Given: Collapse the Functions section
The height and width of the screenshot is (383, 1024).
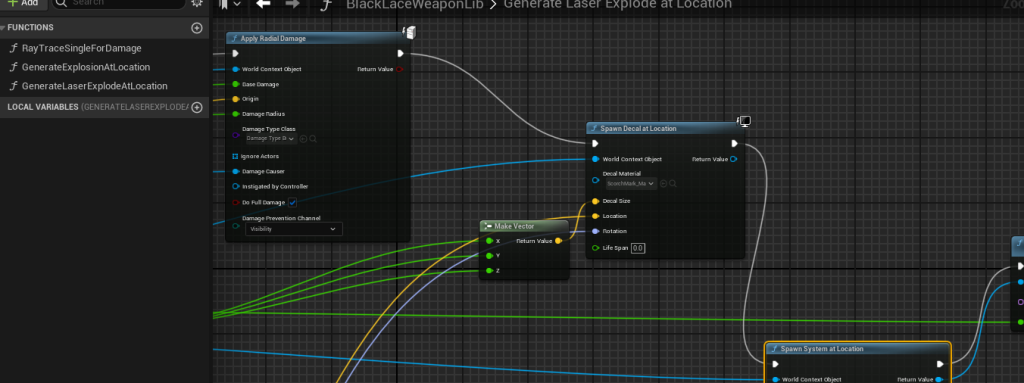Looking at the screenshot, I should 3,28.
